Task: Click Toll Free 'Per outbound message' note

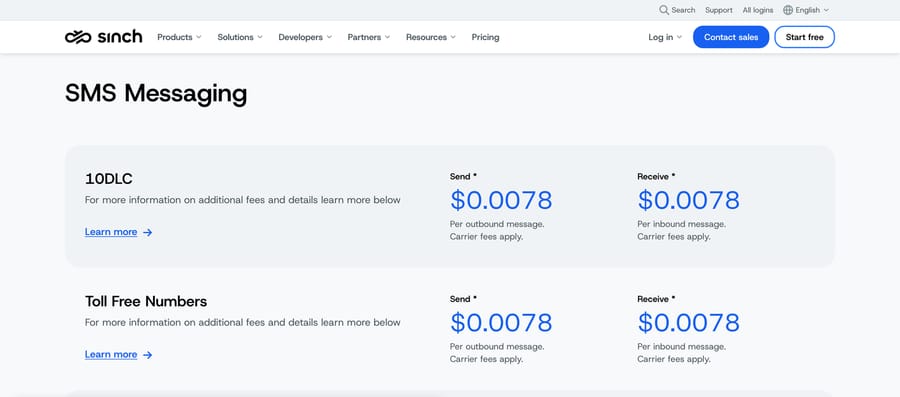Action: [x=497, y=353]
